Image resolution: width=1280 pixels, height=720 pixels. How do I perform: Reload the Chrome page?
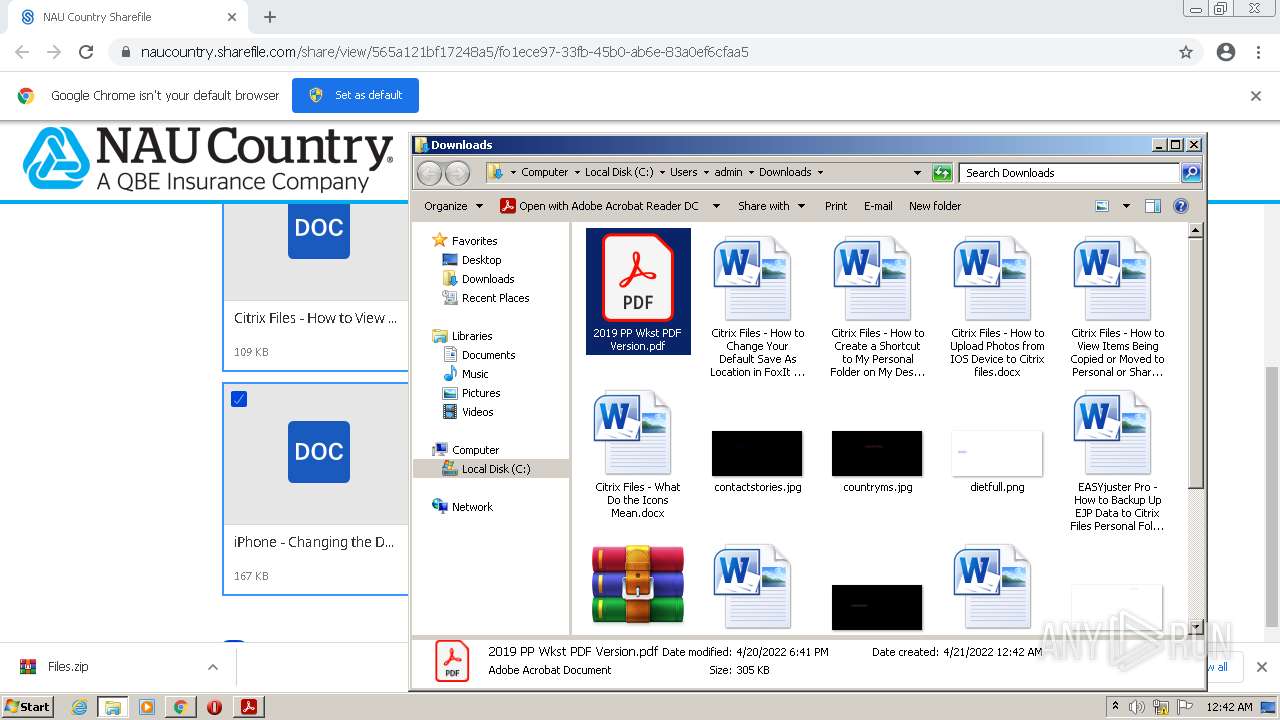tap(86, 52)
